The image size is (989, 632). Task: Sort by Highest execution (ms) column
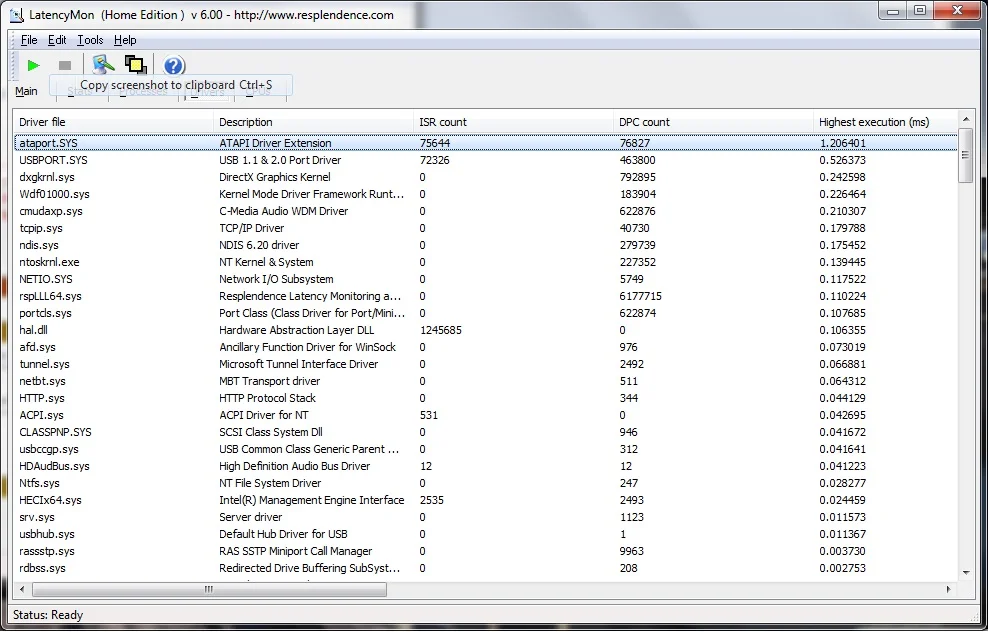tap(886, 122)
